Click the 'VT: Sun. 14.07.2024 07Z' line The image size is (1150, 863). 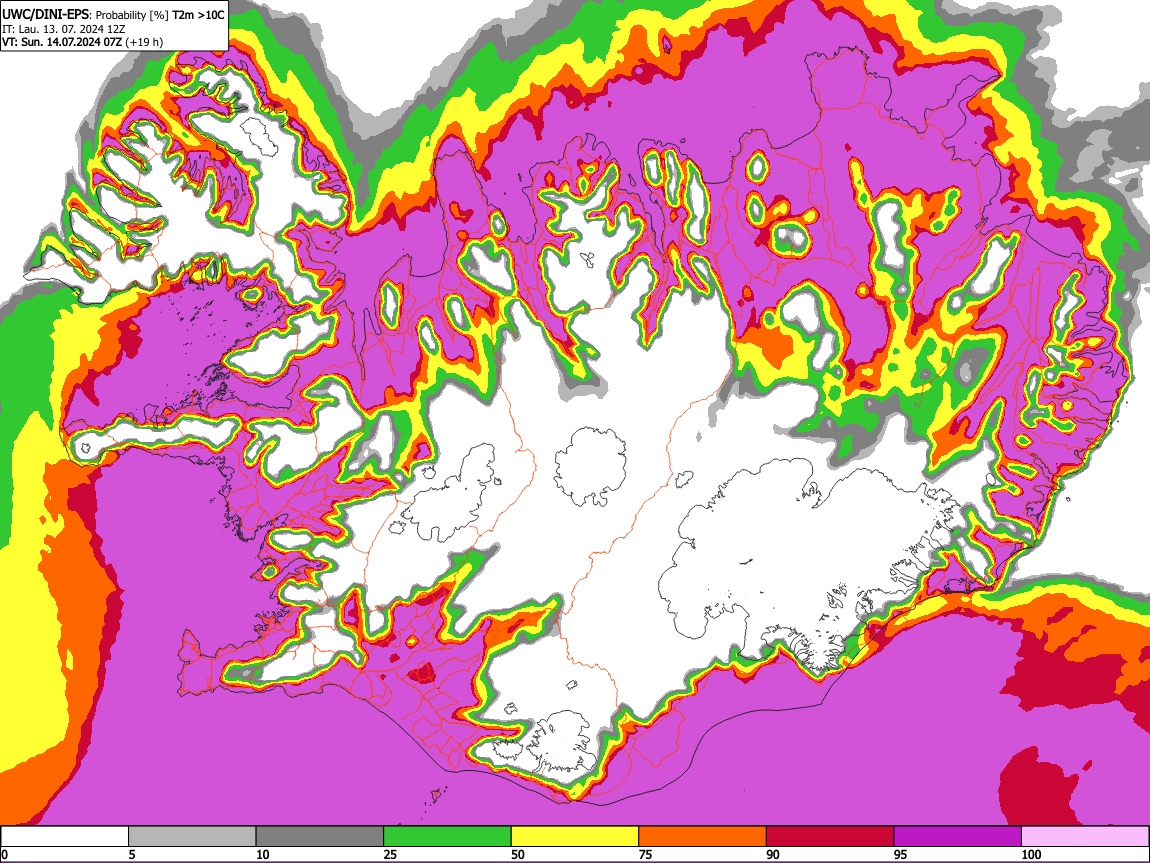[62, 42]
